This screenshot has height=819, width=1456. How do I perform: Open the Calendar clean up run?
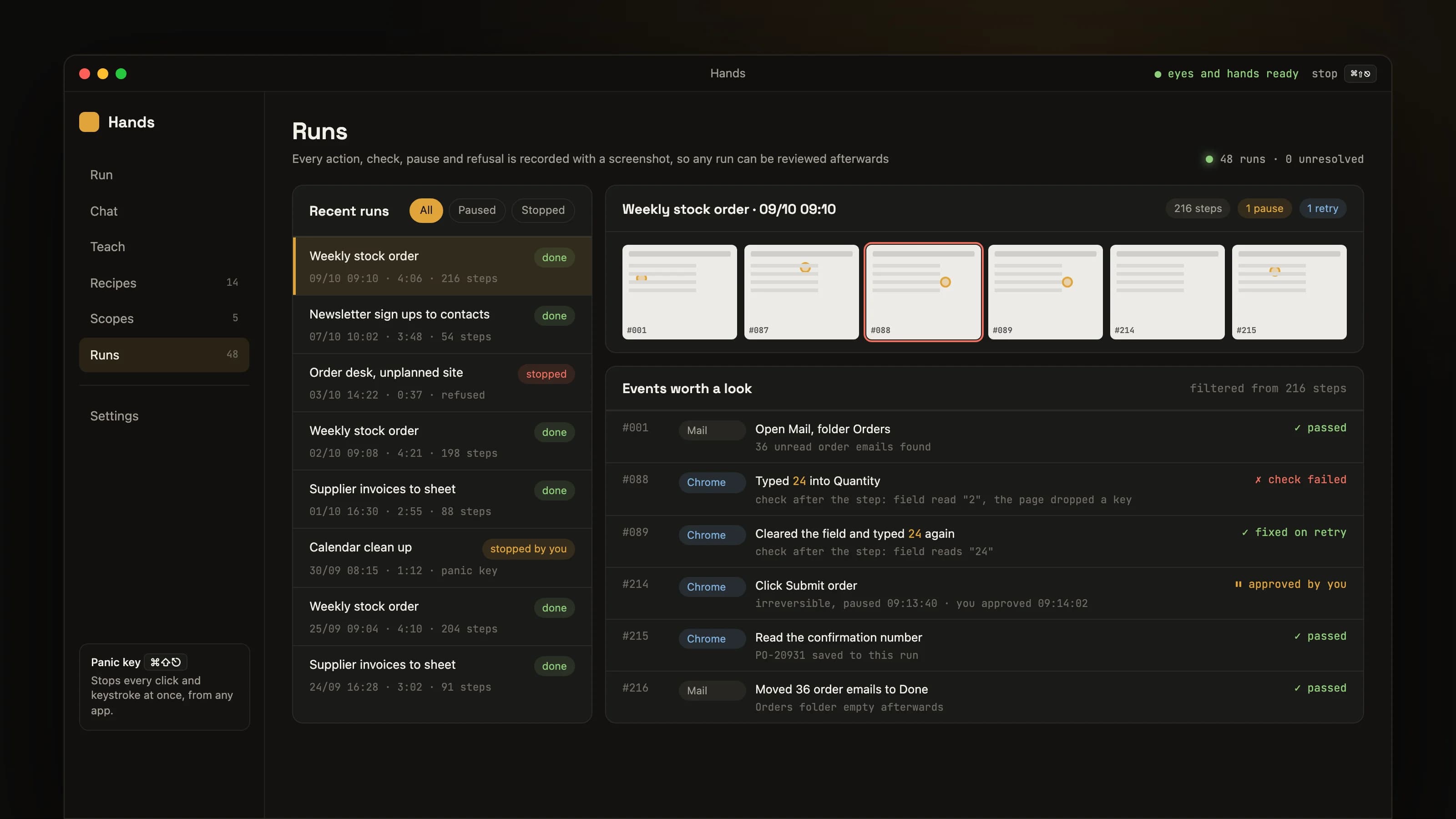442,558
